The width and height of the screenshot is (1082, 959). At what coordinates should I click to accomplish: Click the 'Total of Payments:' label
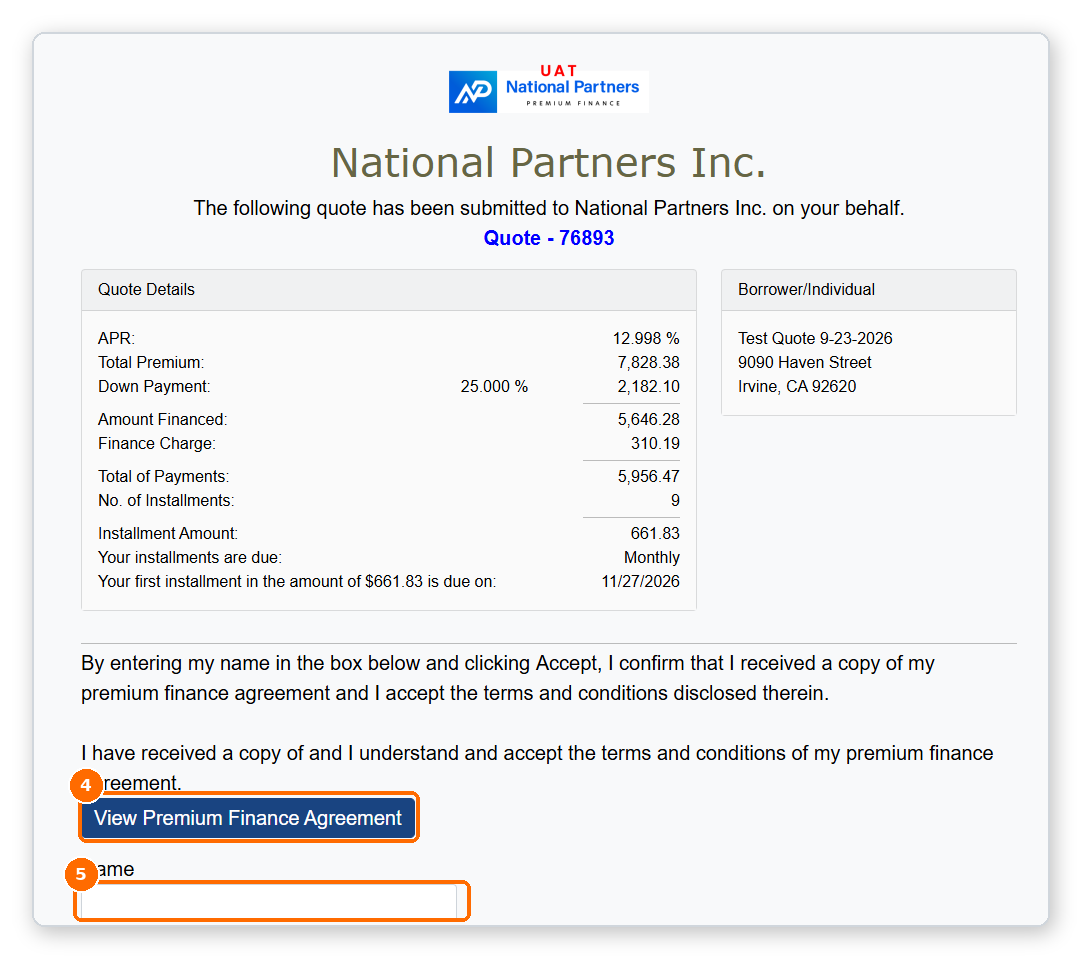pyautogui.click(x=164, y=477)
